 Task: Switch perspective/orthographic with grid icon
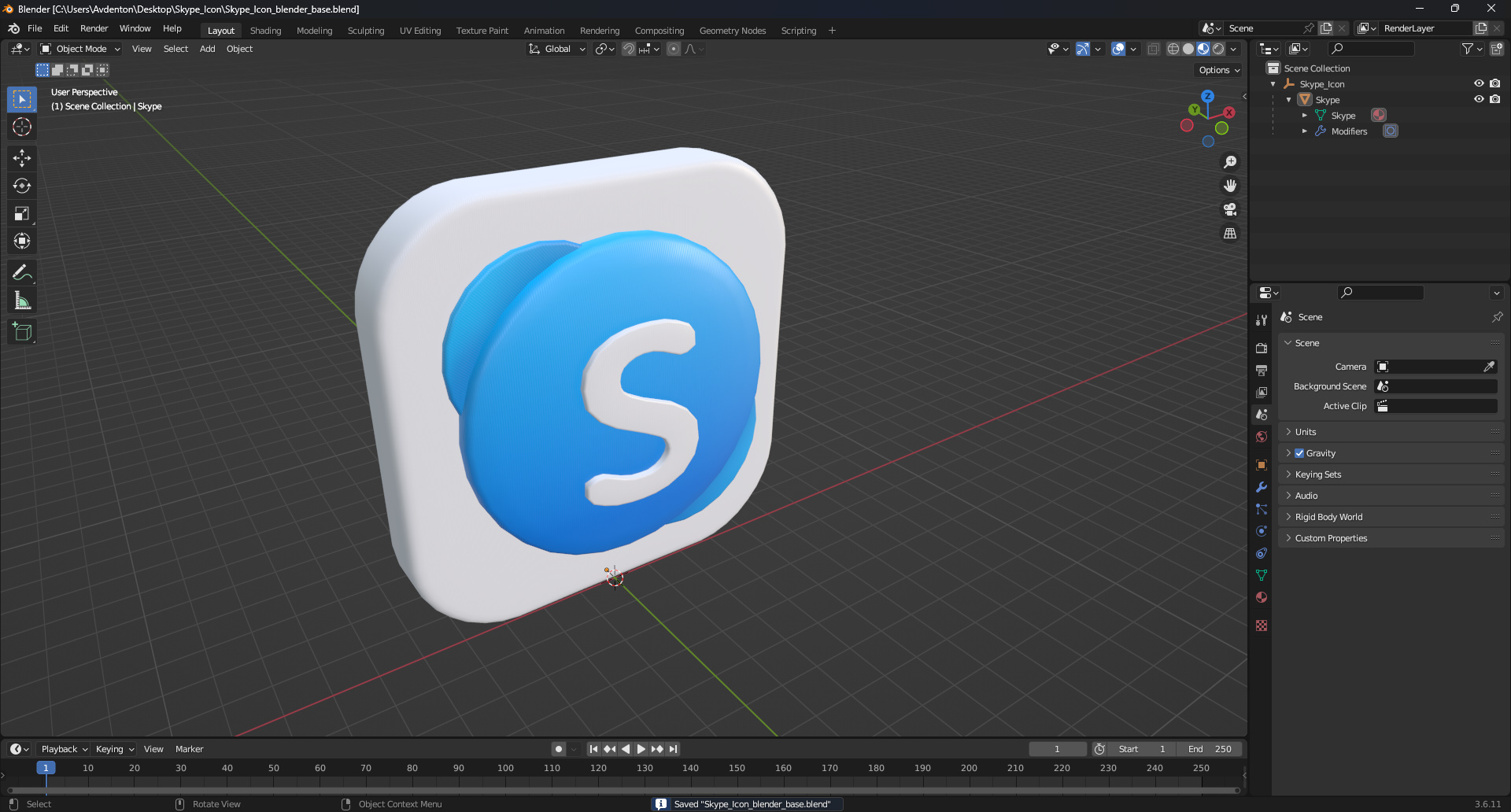1230,234
